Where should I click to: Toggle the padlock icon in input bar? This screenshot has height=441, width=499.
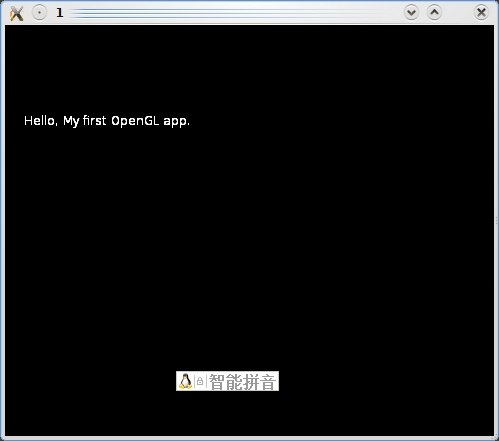point(200,381)
